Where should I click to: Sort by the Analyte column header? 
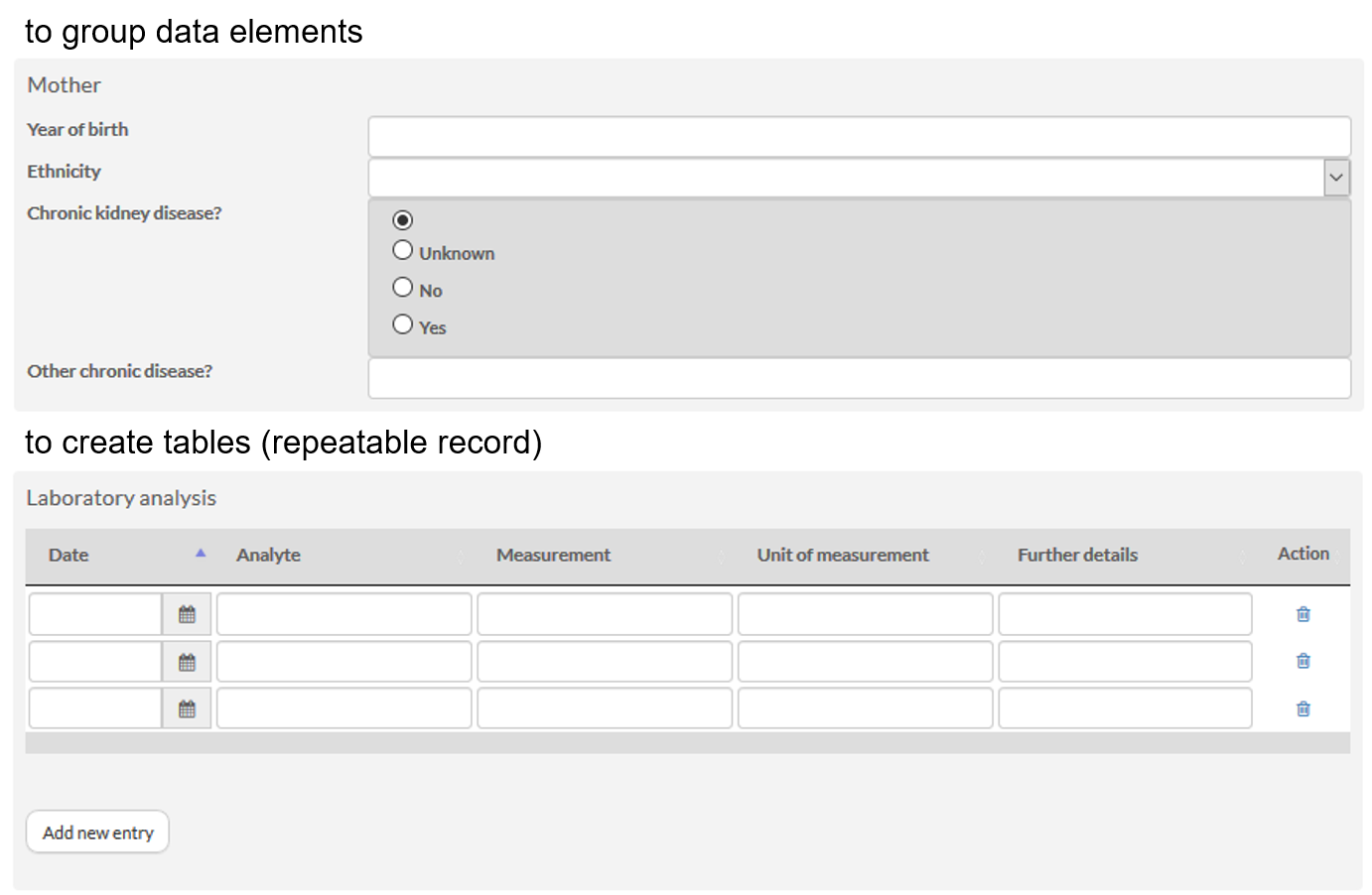pos(268,555)
